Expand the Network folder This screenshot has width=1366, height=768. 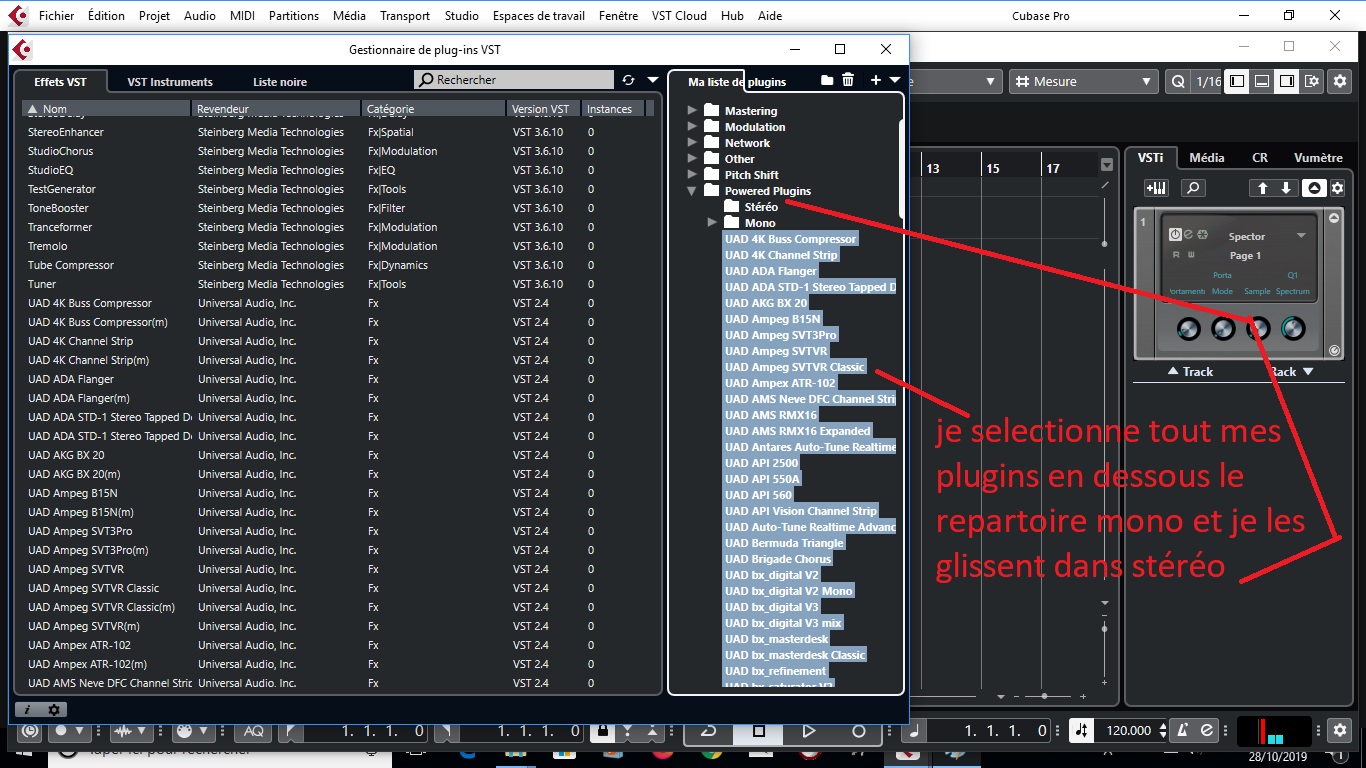(692, 143)
